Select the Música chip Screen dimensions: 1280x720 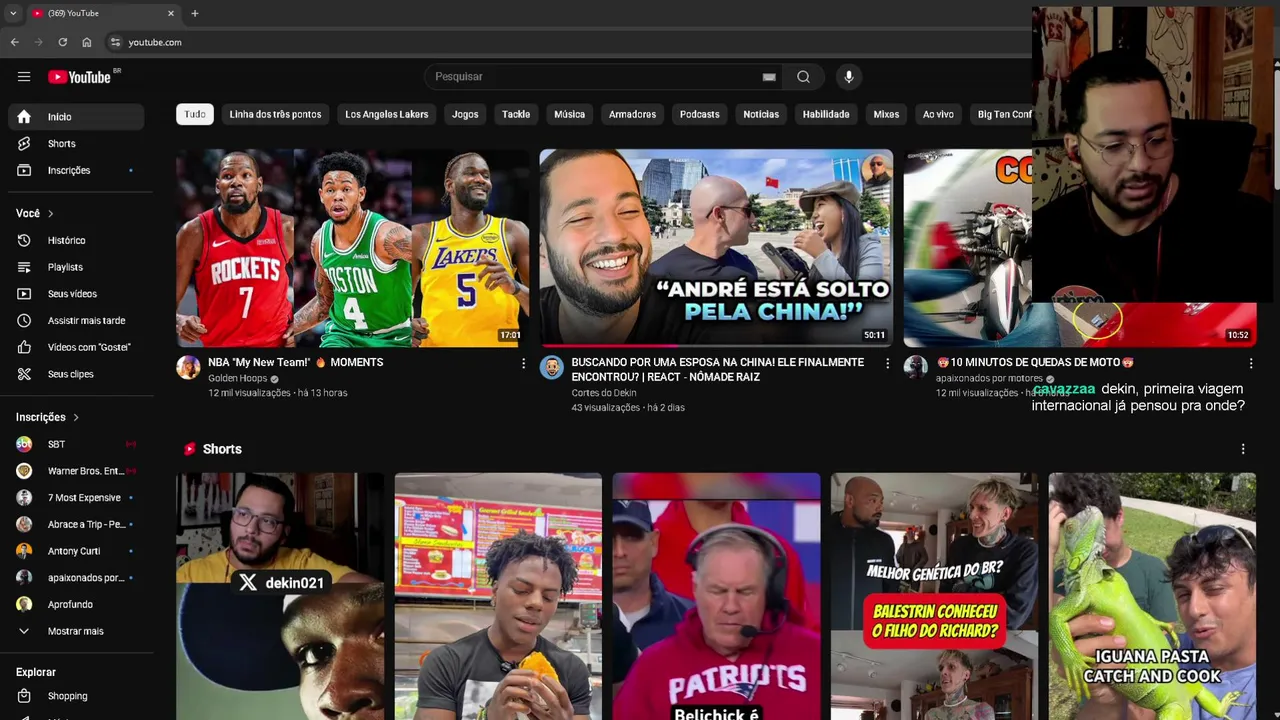pyautogui.click(x=569, y=114)
